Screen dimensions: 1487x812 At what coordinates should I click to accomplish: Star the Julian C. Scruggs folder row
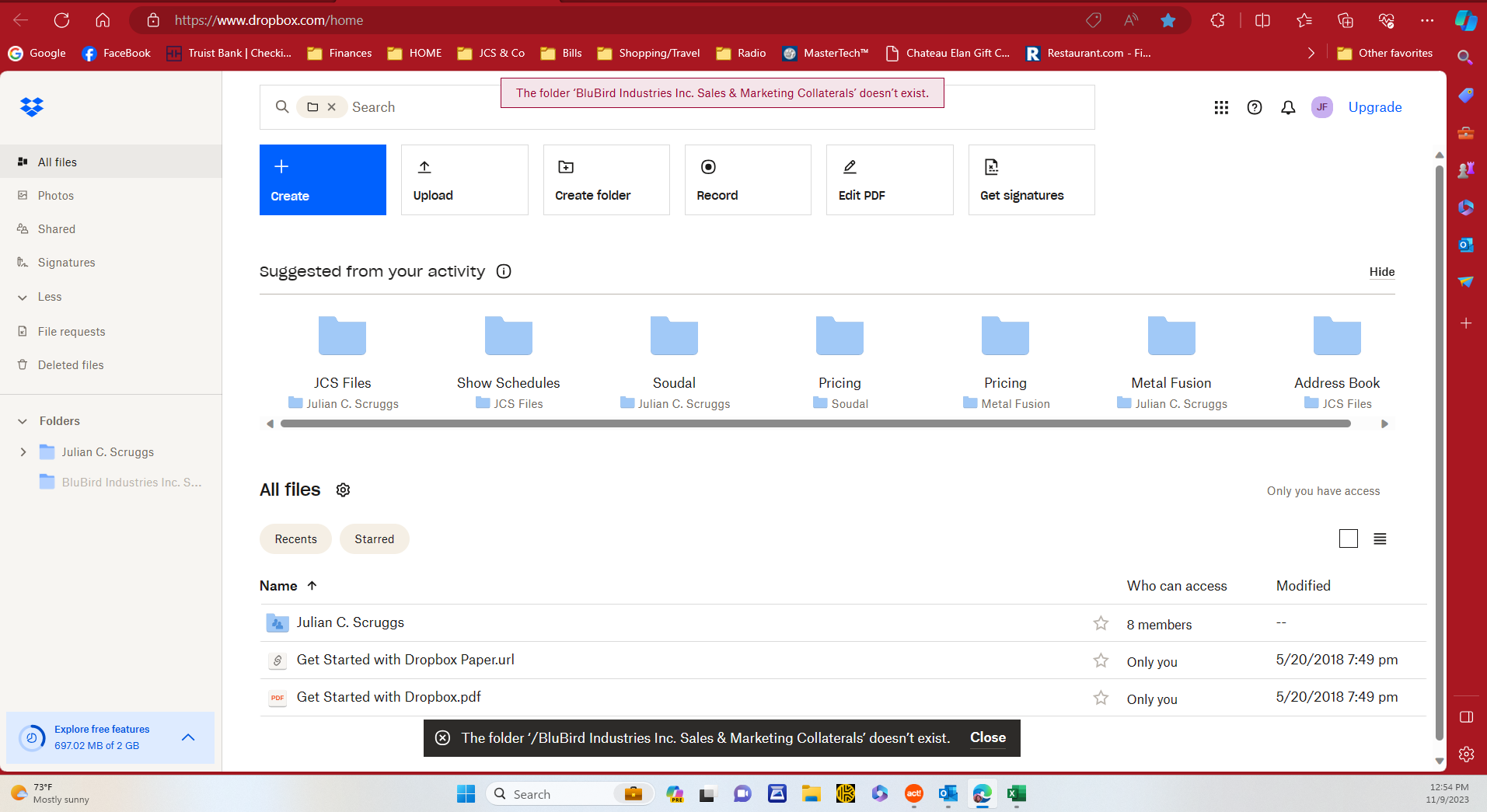(1101, 623)
